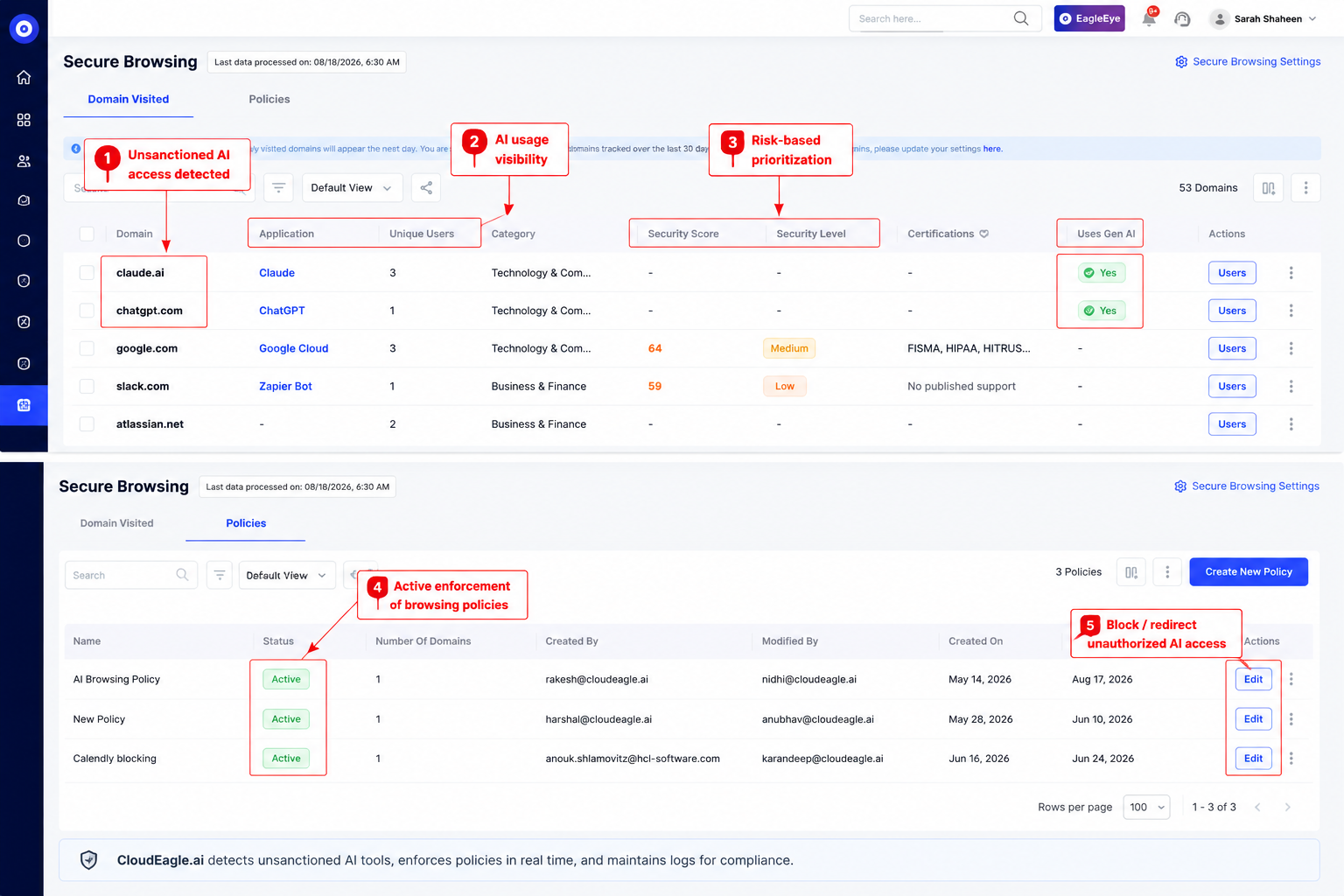Check the google.com row checkbox
This screenshot has width=1344, height=896.
(87, 348)
